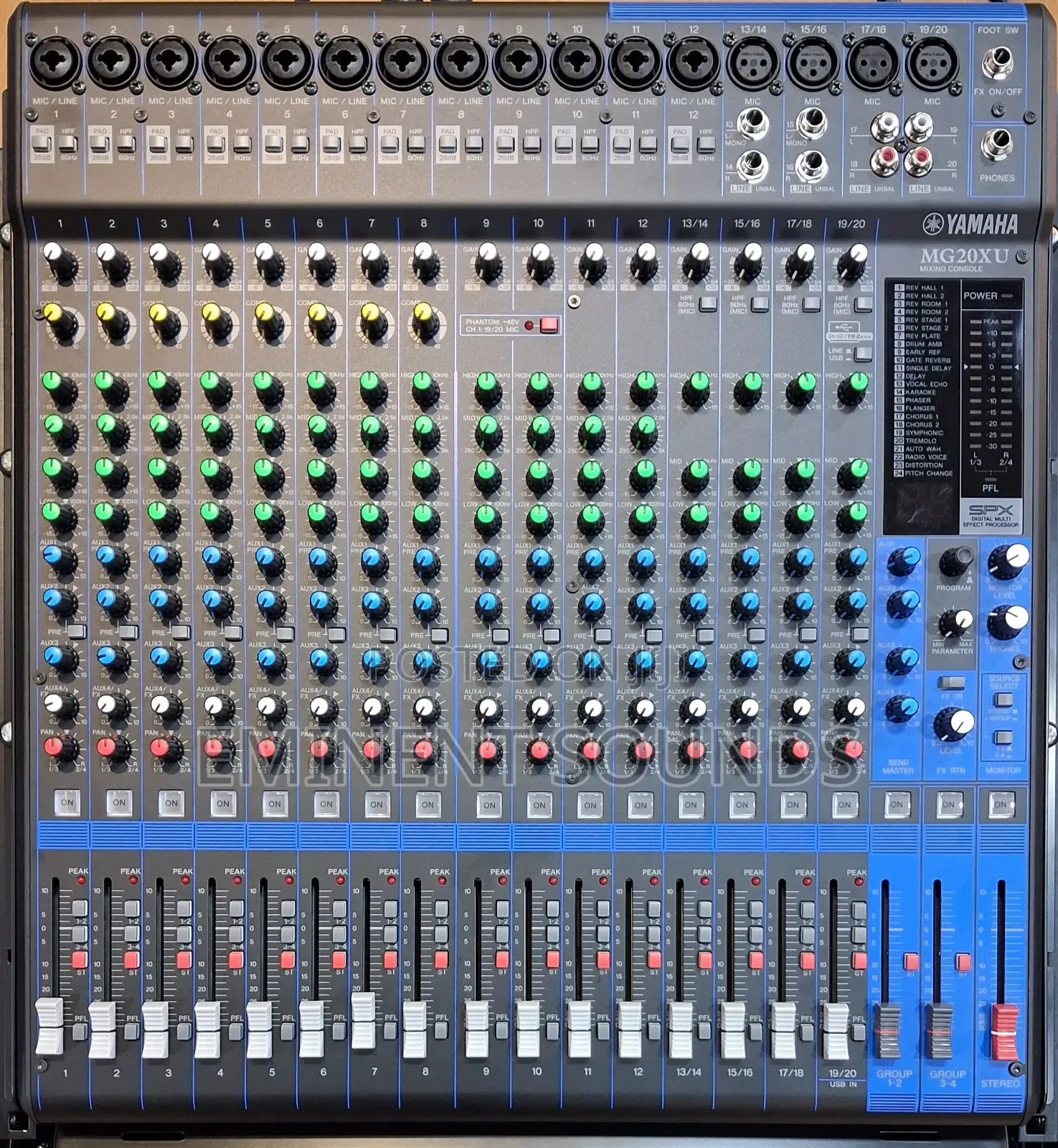Tap the SPX digital multi effect processor logo
The width and height of the screenshot is (1058, 1148).
click(990, 515)
